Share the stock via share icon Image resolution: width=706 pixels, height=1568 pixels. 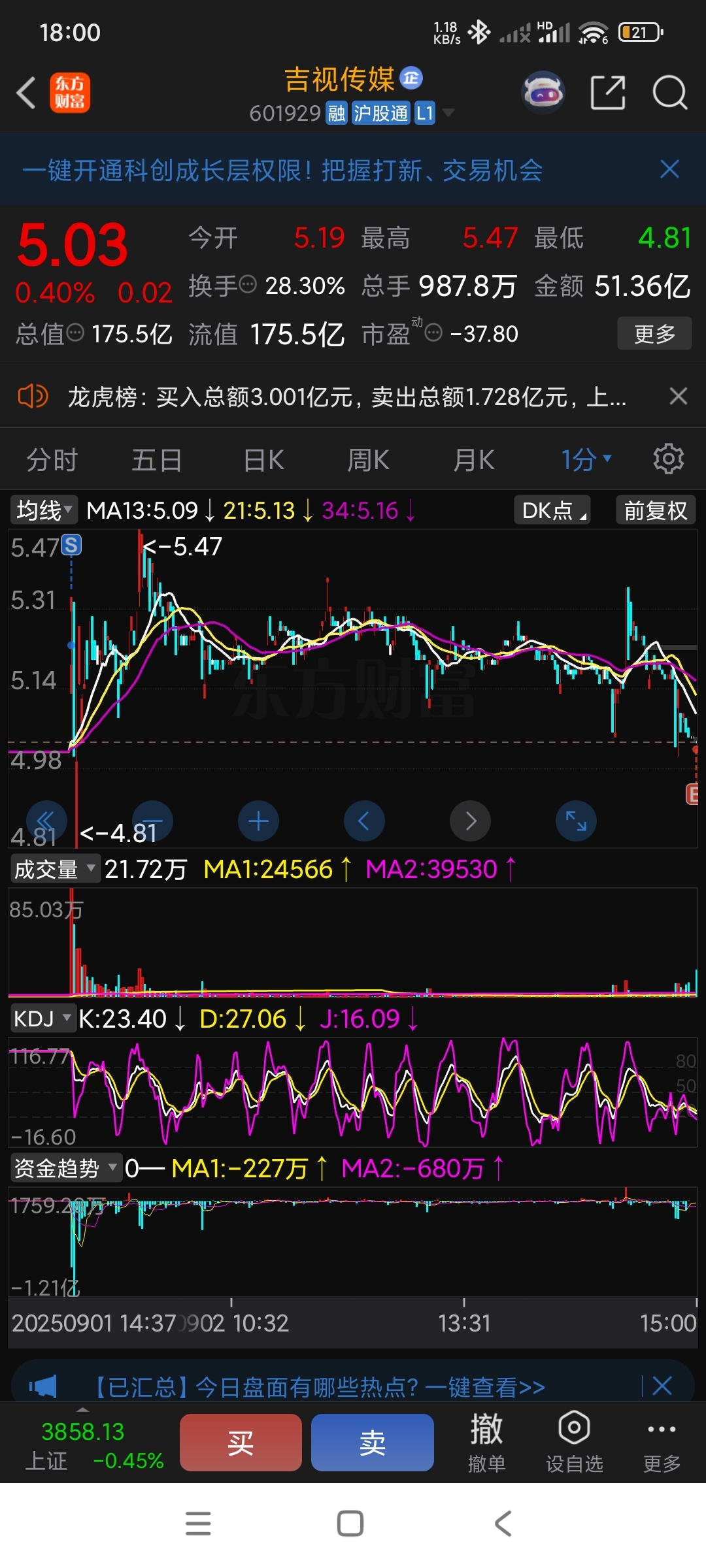tap(608, 93)
